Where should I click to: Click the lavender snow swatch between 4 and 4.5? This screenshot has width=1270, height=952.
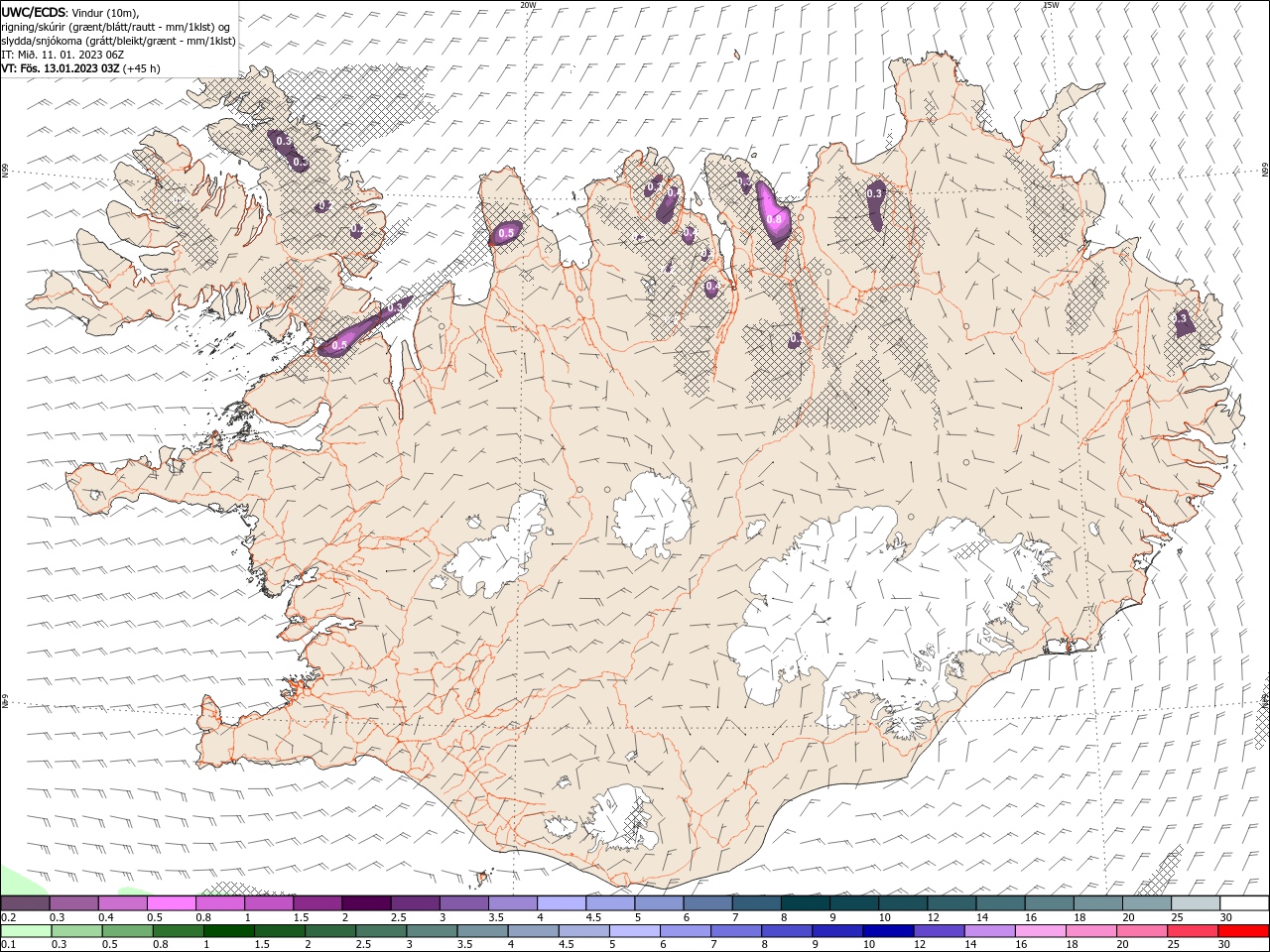click(561, 902)
